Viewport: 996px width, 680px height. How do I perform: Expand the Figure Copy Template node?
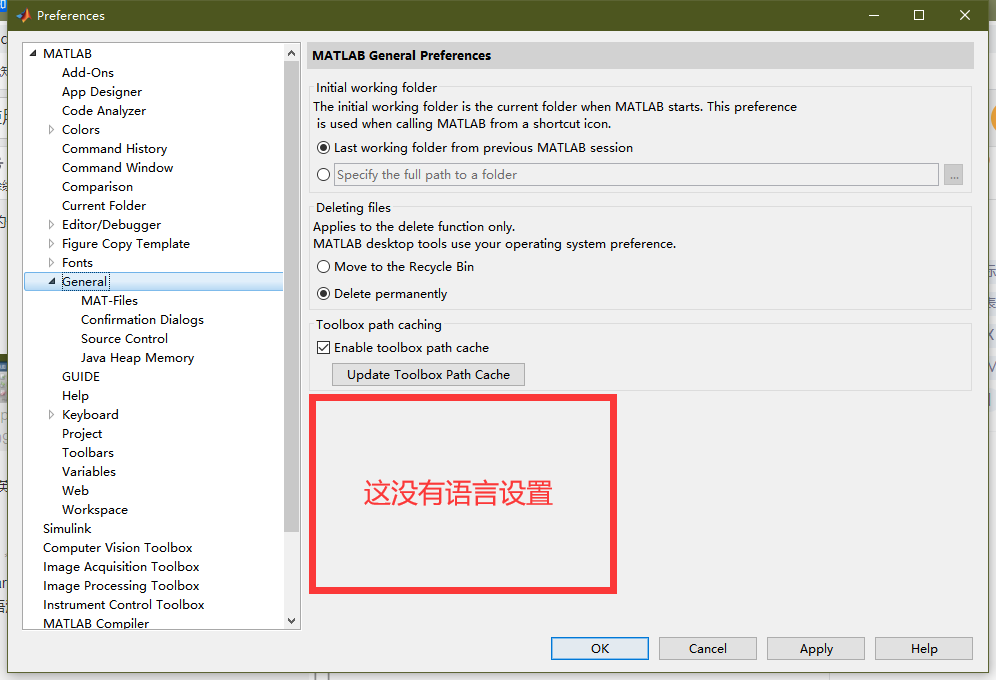pyautogui.click(x=51, y=244)
